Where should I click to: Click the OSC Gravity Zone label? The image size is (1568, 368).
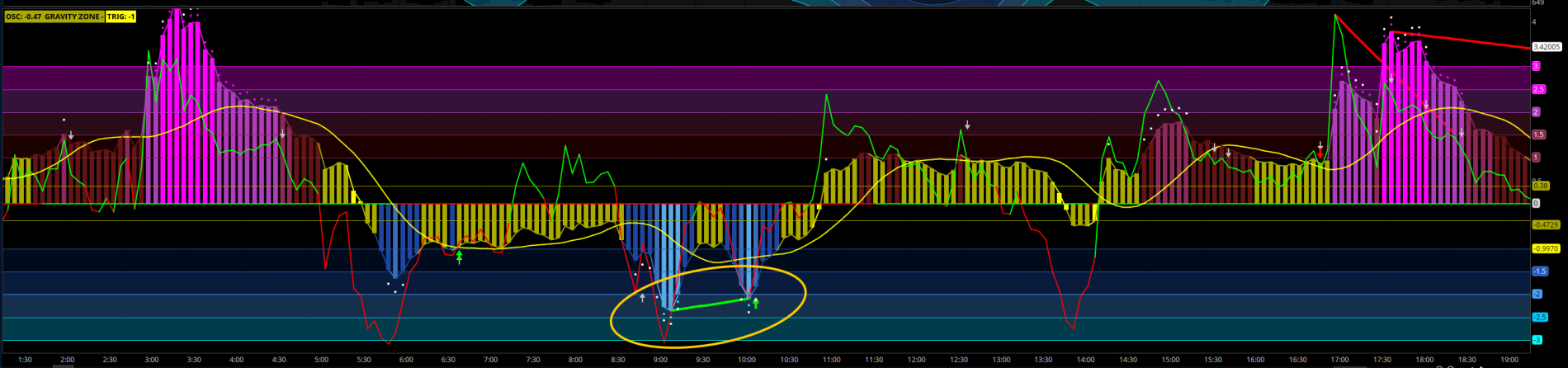(54, 17)
